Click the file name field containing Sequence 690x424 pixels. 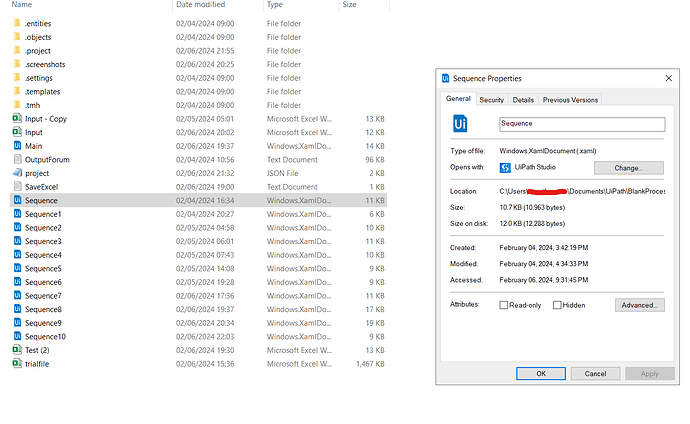[x=582, y=124]
